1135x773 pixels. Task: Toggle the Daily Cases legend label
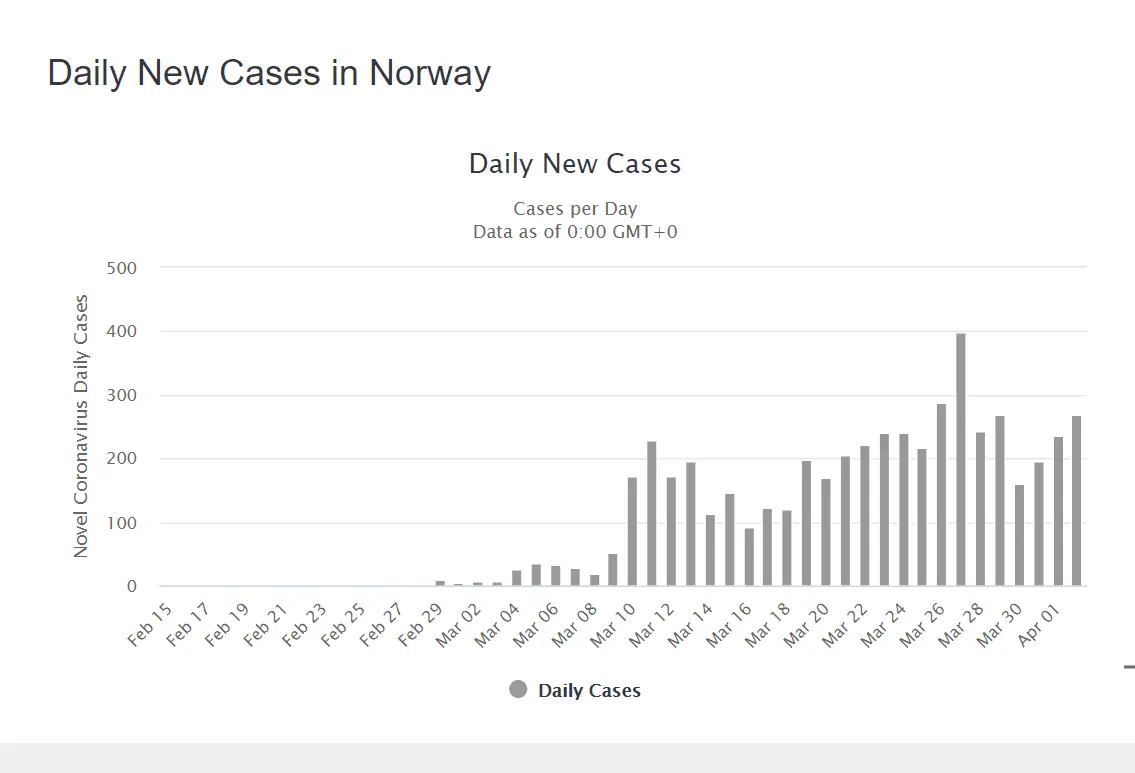(x=589, y=691)
